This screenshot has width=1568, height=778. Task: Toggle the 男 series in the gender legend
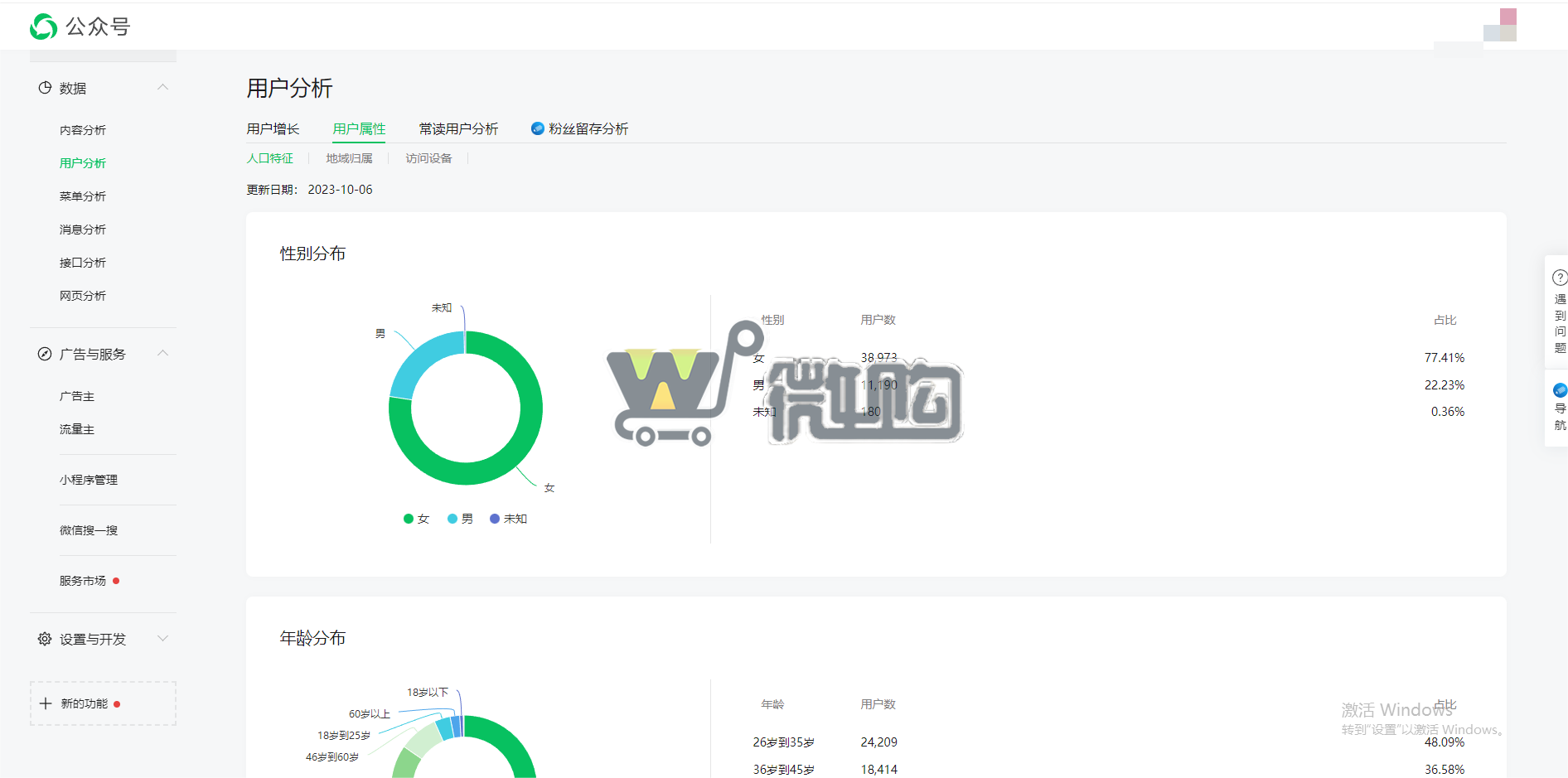coord(460,518)
